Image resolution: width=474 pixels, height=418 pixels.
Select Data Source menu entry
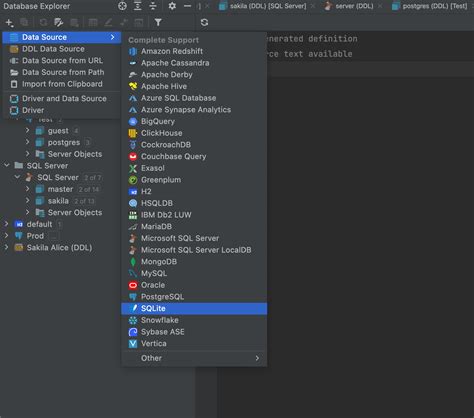61,37
